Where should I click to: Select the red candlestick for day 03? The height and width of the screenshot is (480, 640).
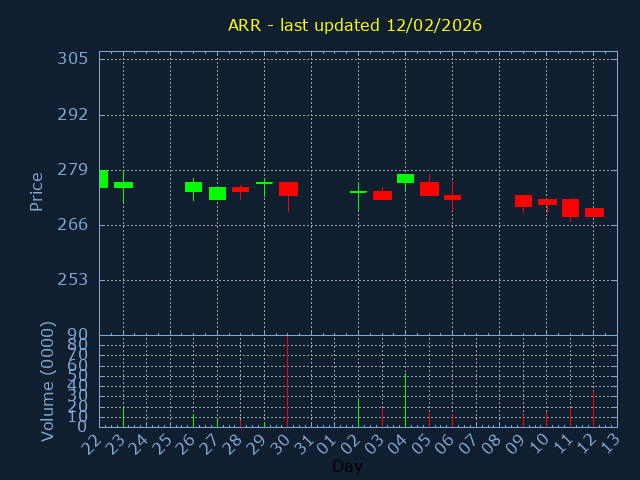382,194
